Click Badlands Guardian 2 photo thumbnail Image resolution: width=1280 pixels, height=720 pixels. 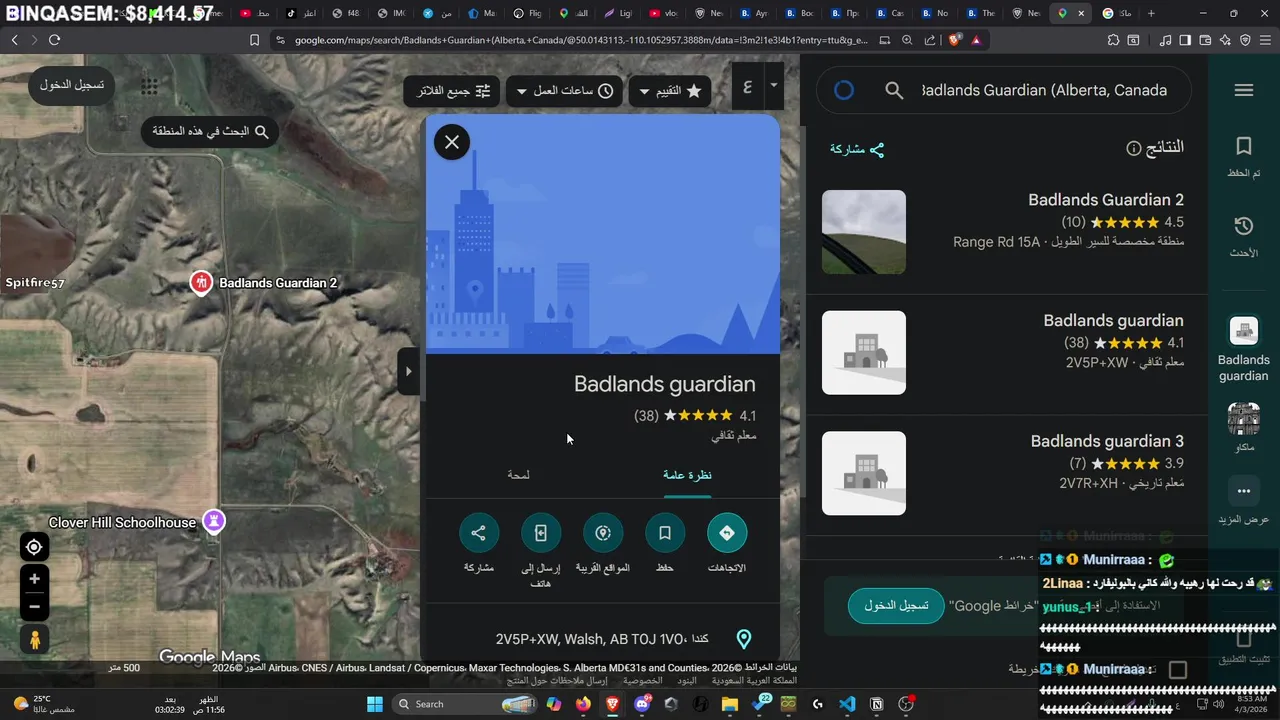click(864, 232)
